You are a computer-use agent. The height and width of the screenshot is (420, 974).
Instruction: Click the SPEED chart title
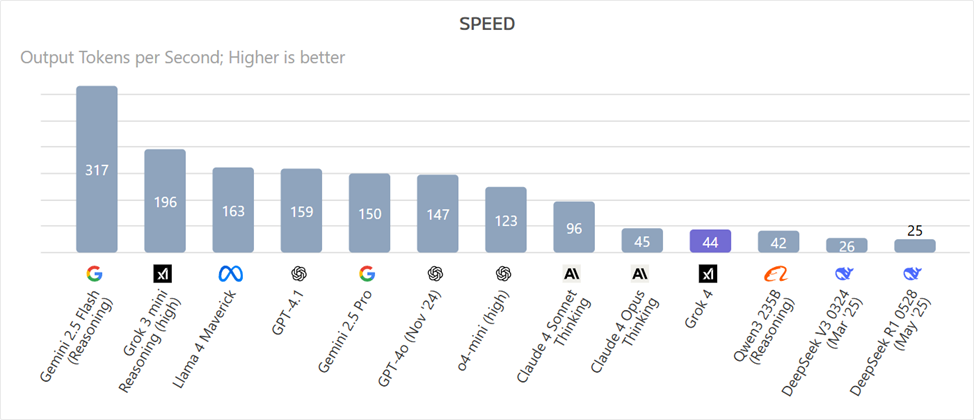point(487,24)
